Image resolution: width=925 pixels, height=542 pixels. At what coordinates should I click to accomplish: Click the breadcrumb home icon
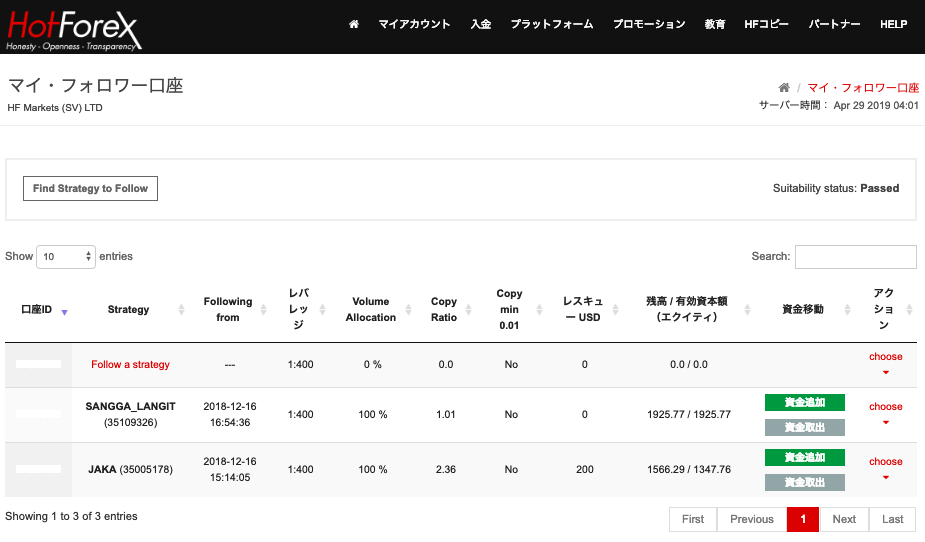coord(783,88)
